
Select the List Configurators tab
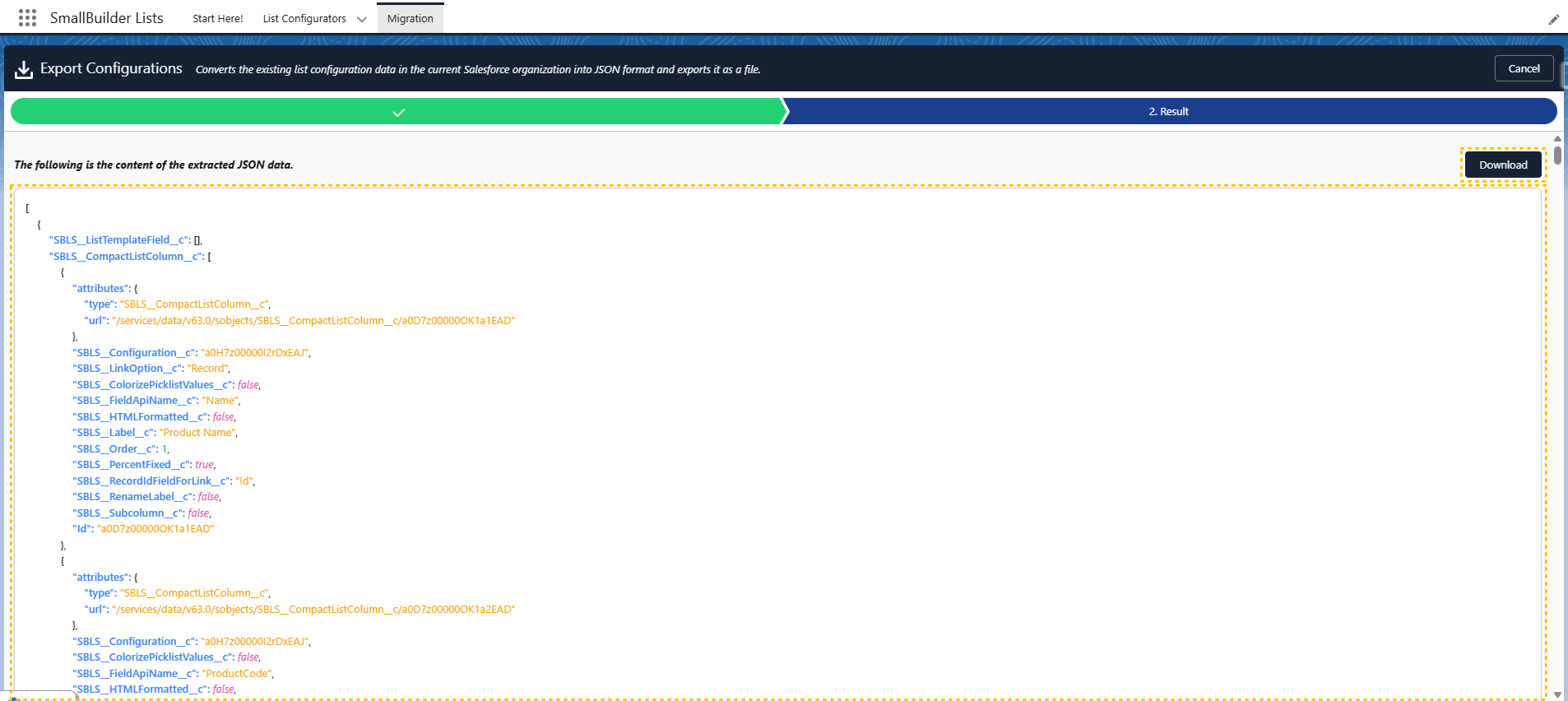pyautogui.click(x=304, y=19)
